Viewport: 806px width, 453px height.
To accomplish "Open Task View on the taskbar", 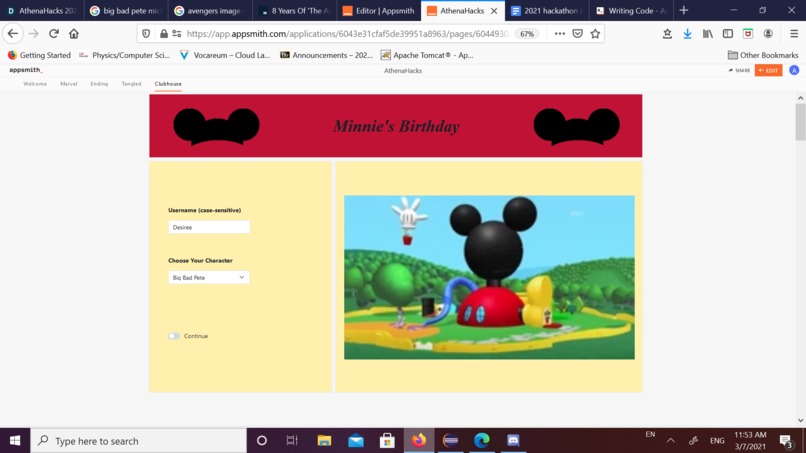I will pos(292,441).
